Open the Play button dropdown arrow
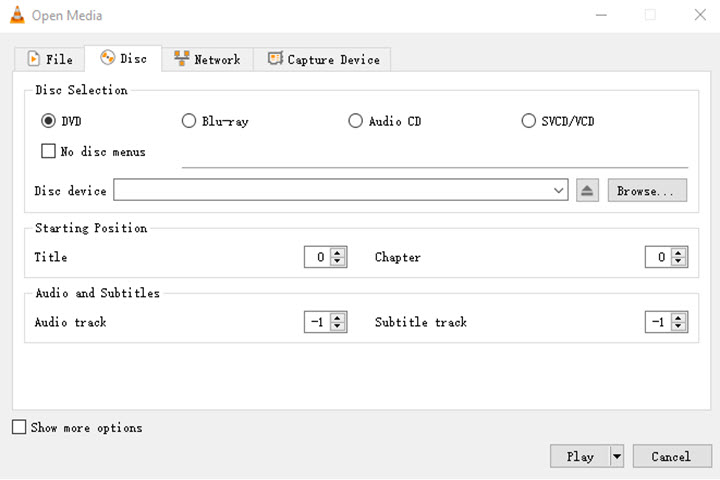 click(617, 456)
